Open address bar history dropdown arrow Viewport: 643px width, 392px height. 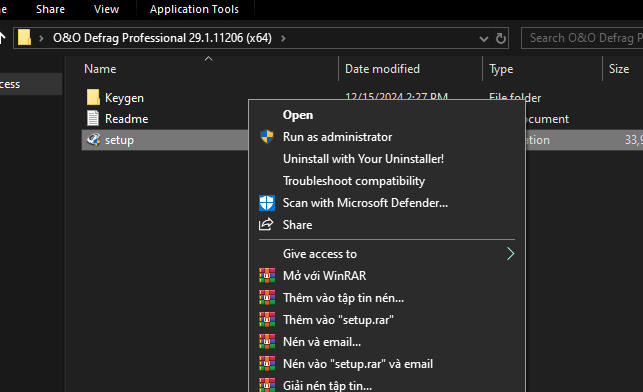(x=484, y=39)
